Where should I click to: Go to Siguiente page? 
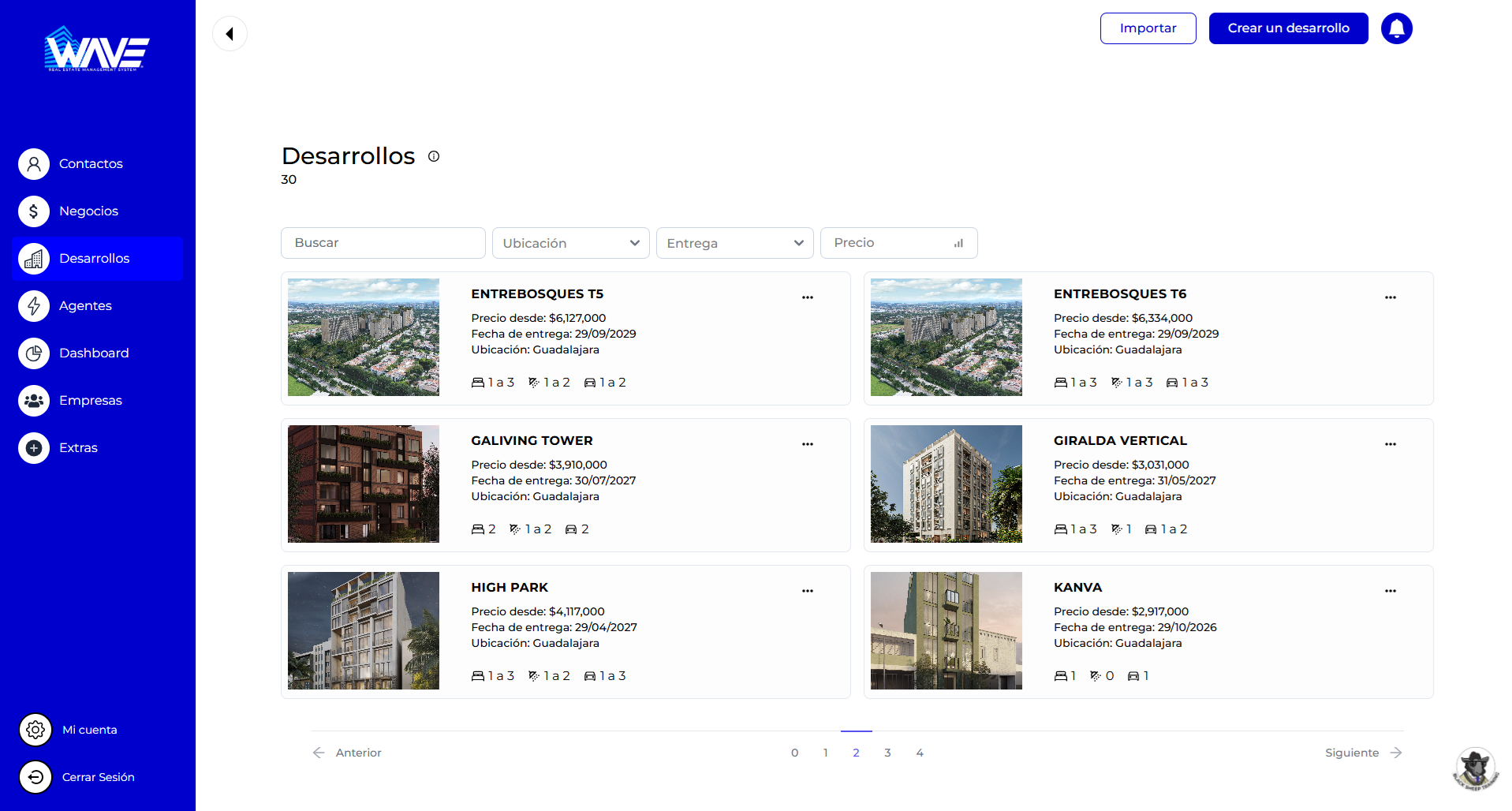click(1364, 753)
